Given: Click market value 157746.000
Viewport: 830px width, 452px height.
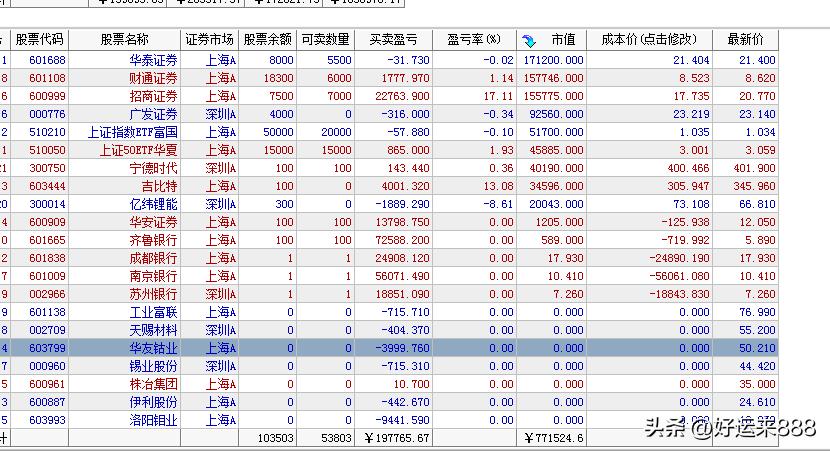Looking at the screenshot, I should click(x=553, y=78).
